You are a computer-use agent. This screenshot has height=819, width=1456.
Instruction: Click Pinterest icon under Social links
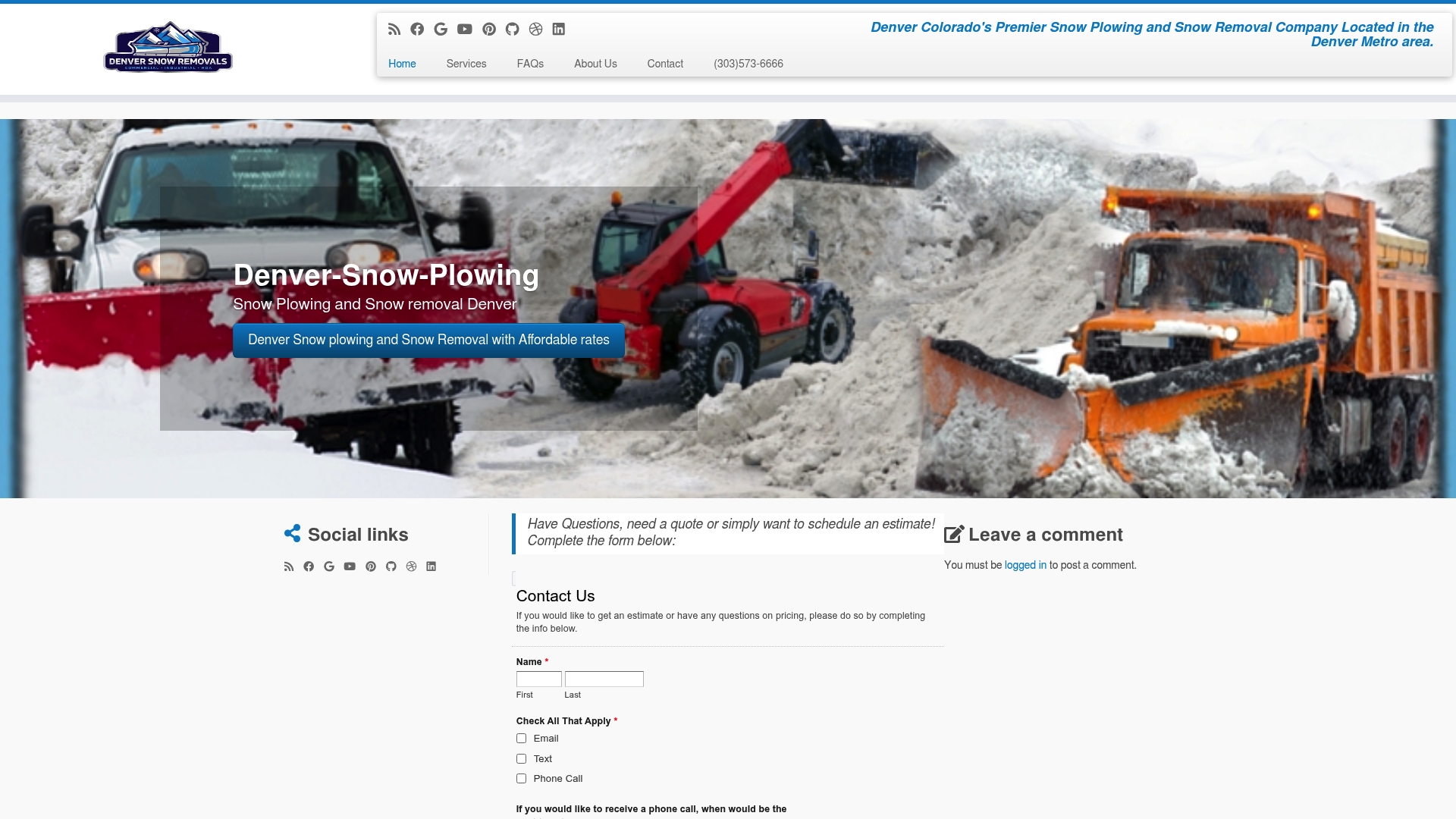tap(371, 566)
